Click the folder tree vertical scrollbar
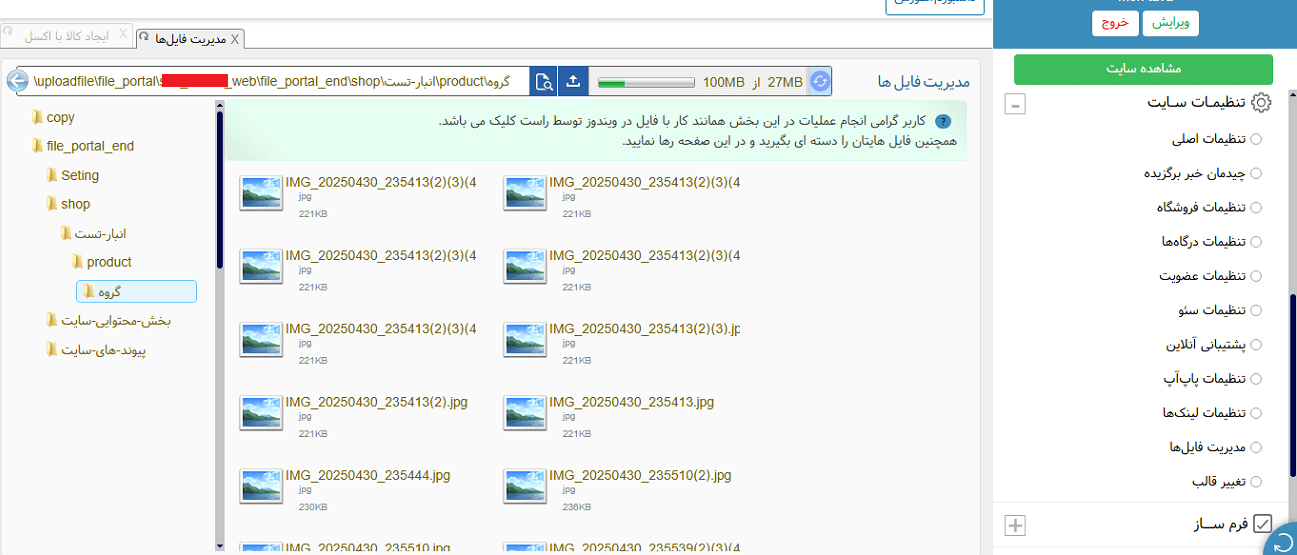Viewport: 1297px width, 555px height. (220, 190)
